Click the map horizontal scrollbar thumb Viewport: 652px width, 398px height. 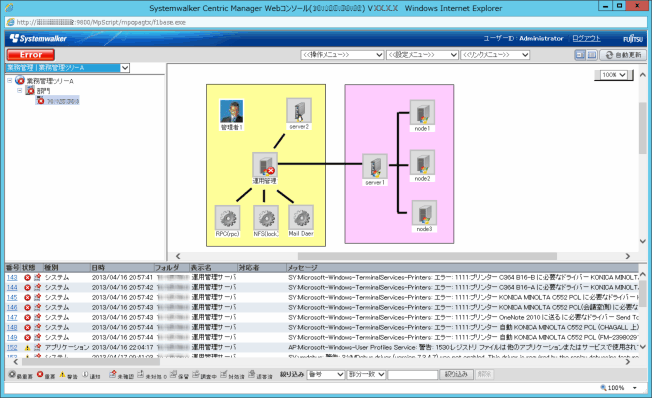[x=427, y=256]
